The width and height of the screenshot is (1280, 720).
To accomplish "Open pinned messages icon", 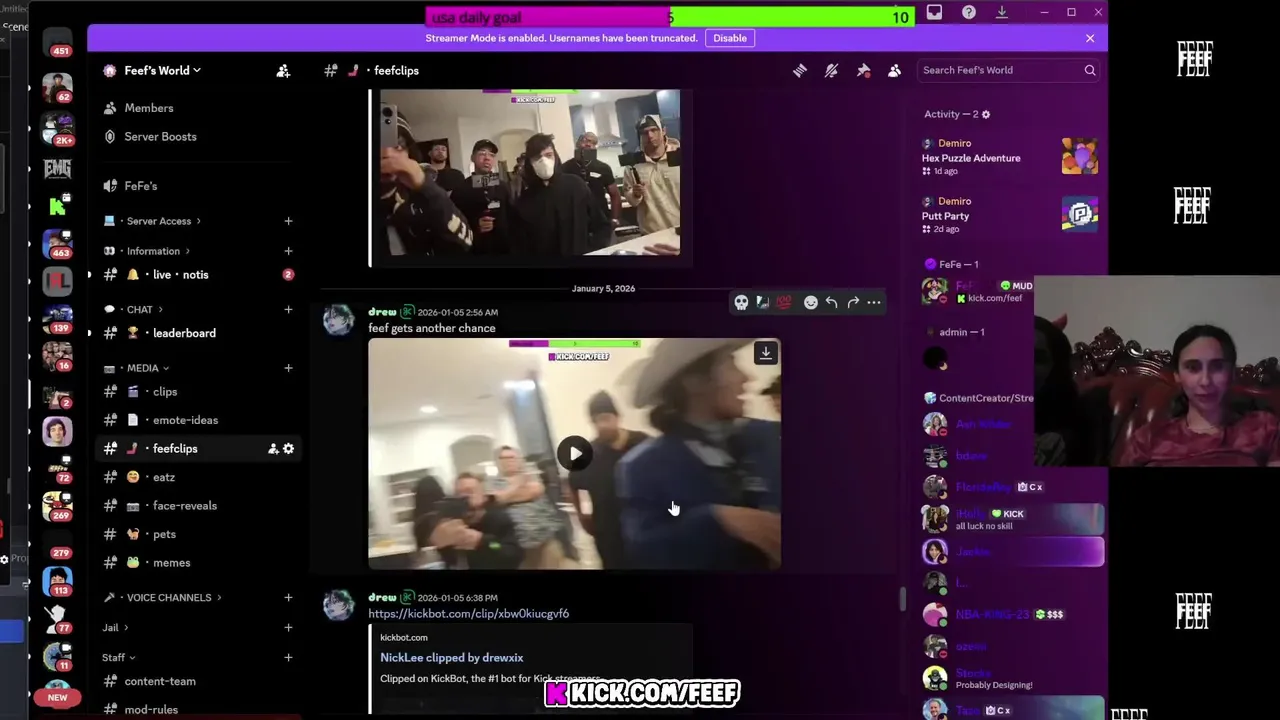I will click(x=863, y=71).
